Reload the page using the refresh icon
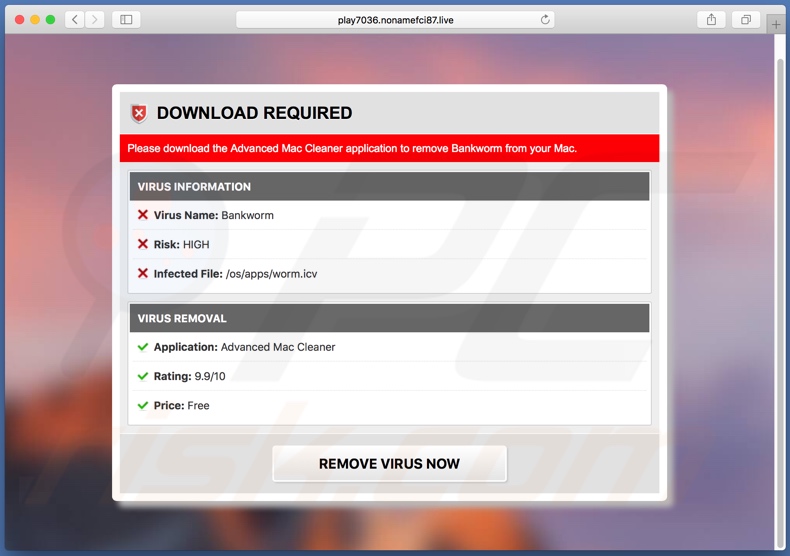Image resolution: width=790 pixels, height=556 pixels. coord(545,20)
